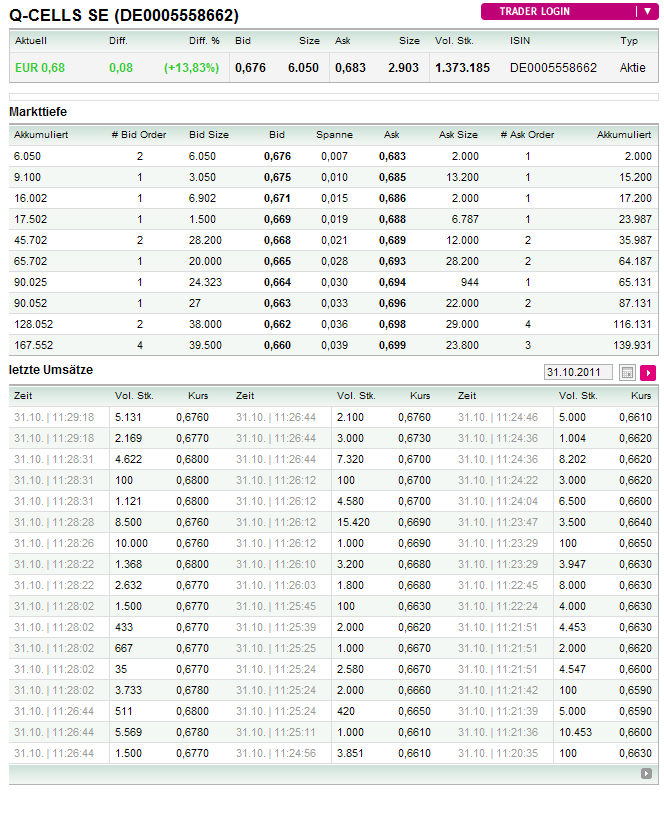Click the date field showing 31.10.2011

click(x=578, y=373)
